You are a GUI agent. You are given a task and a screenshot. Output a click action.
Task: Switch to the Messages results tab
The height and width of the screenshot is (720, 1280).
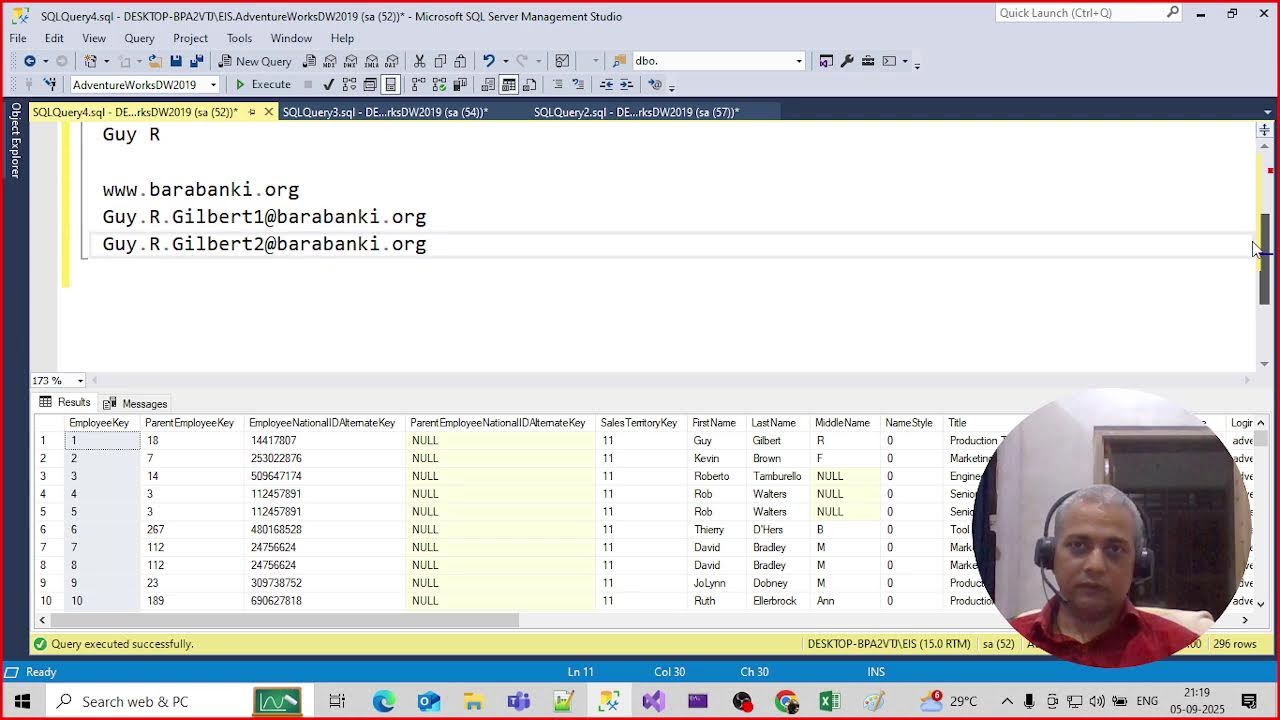[x=135, y=403]
